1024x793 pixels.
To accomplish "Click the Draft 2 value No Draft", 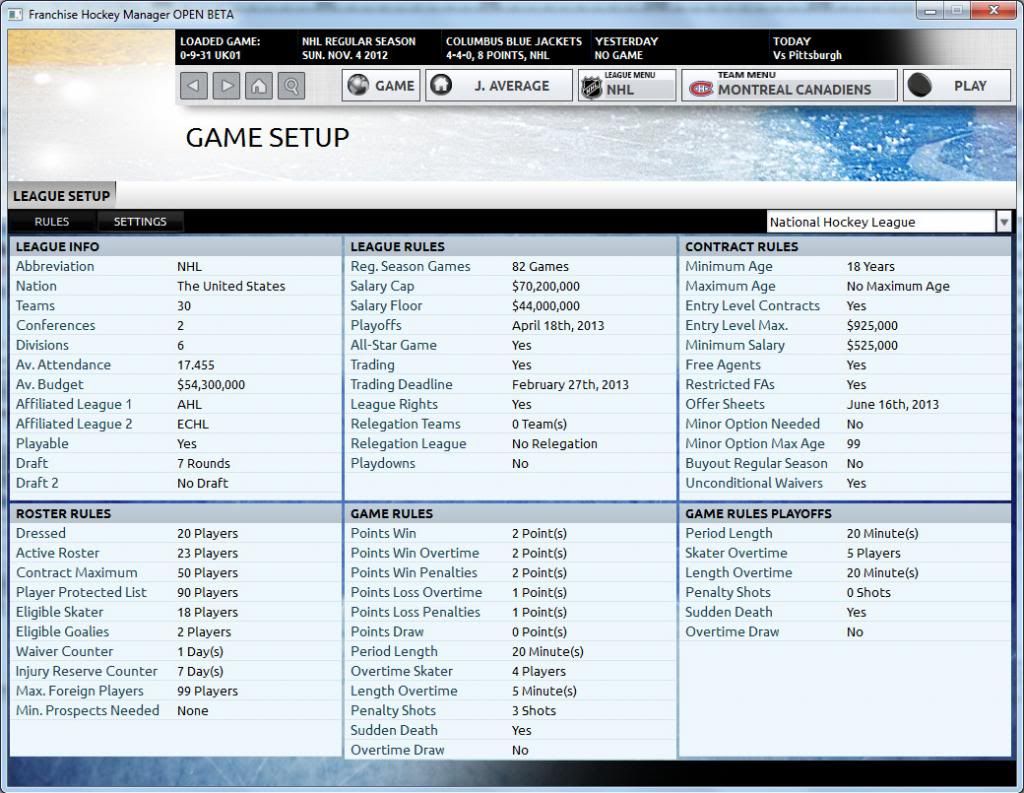I will [x=202, y=483].
